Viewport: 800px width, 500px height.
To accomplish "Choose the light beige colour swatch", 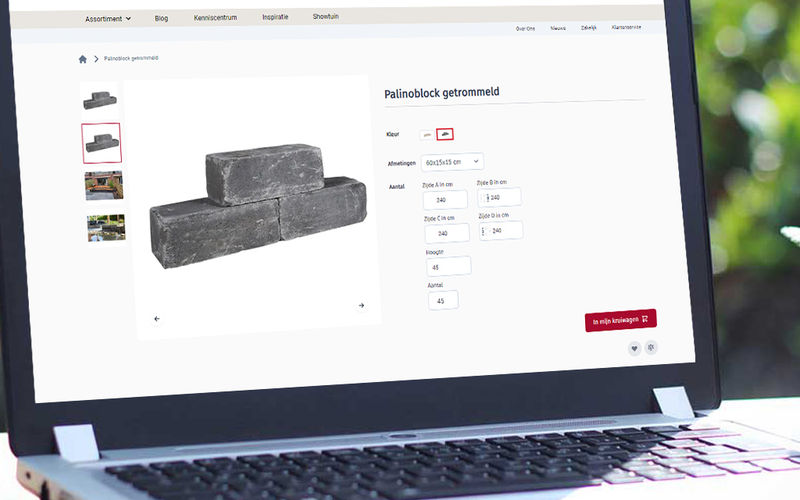I will [427, 135].
